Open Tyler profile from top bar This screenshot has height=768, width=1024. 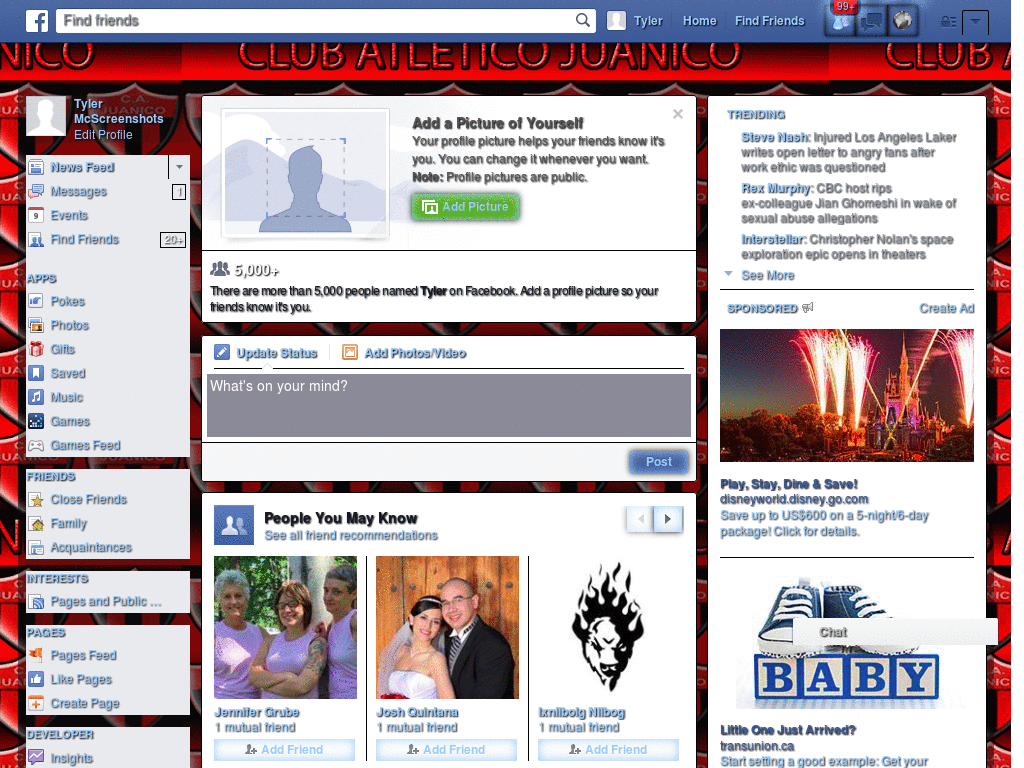point(635,21)
